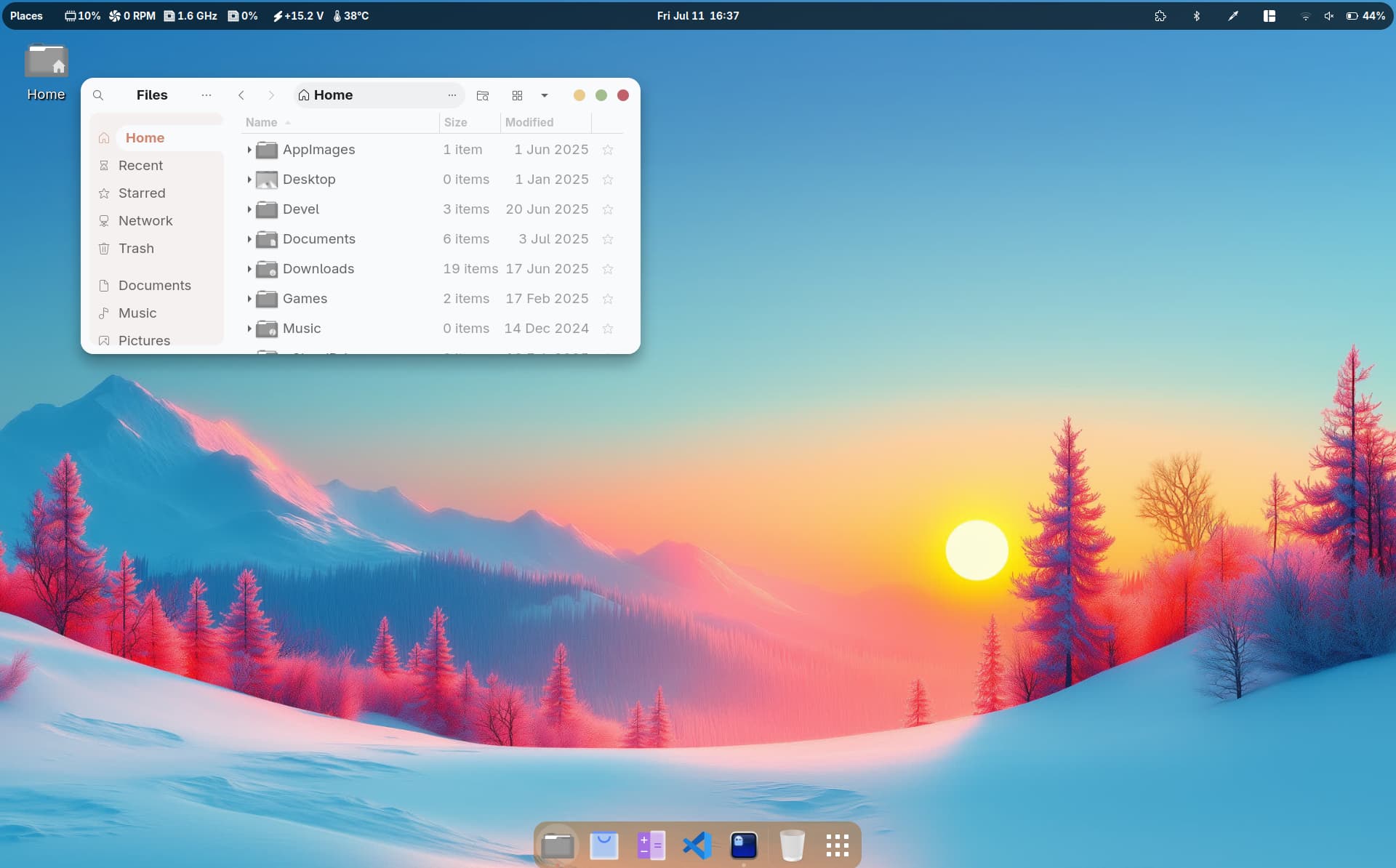Viewport: 1396px width, 868px height.
Task: Click the Bluetooth icon in top bar
Action: (1197, 15)
